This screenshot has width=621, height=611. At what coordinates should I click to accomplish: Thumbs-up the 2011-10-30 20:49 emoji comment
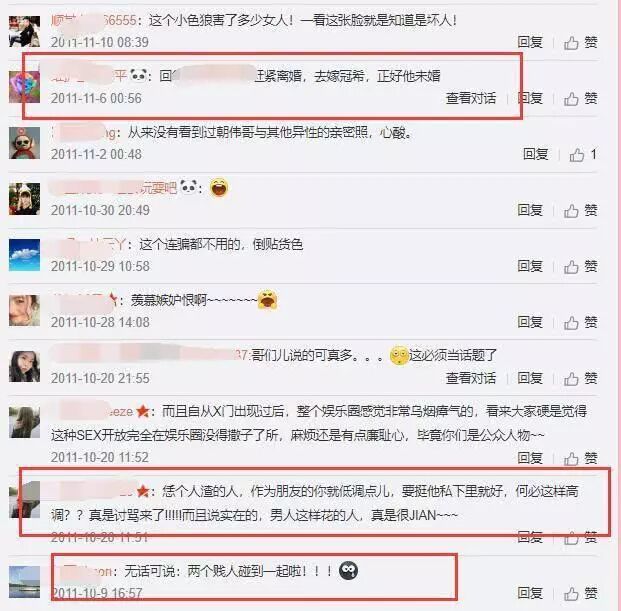coord(581,210)
